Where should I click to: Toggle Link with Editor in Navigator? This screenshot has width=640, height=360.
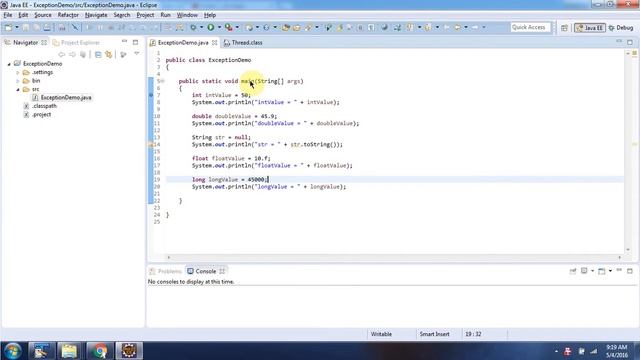click(x=109, y=54)
